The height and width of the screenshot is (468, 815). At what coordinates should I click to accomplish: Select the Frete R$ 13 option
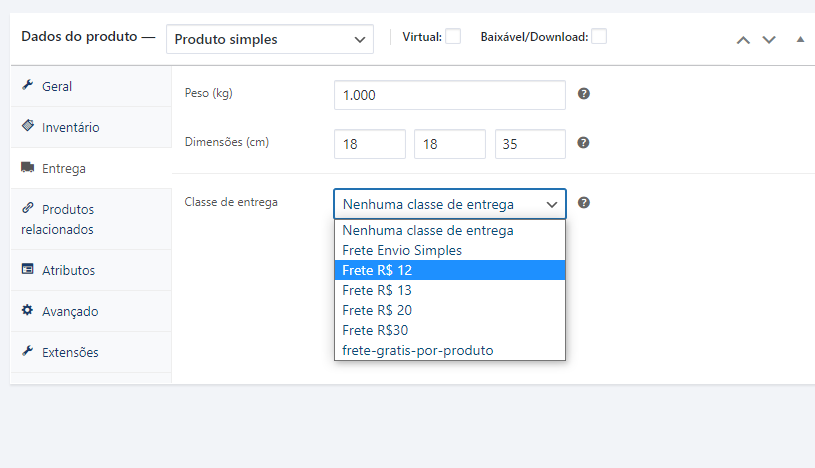pos(450,290)
